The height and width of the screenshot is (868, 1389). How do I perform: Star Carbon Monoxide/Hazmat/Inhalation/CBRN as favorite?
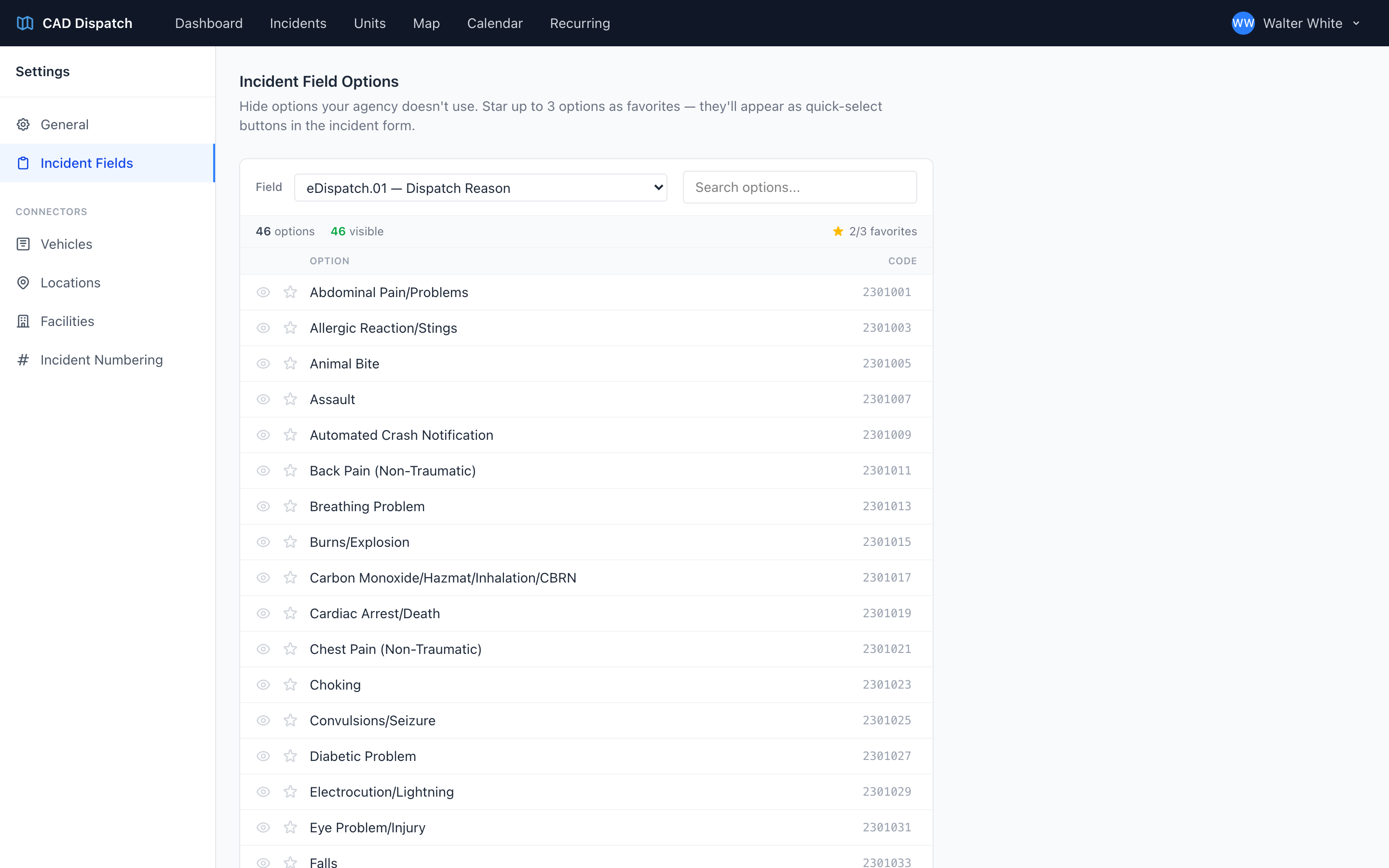[290, 578]
